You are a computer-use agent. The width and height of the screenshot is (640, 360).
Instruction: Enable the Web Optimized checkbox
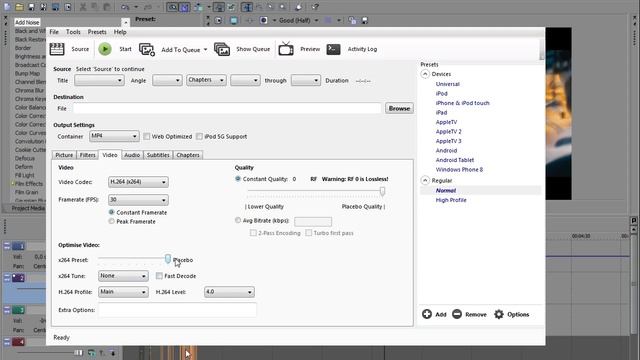tap(147, 136)
